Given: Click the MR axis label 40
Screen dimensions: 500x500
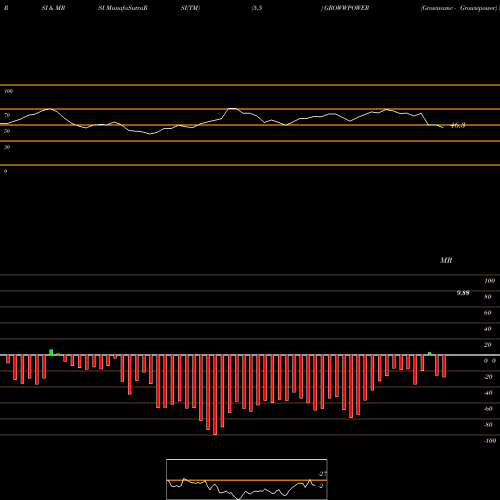Looking at the screenshot, I should click(488, 329).
